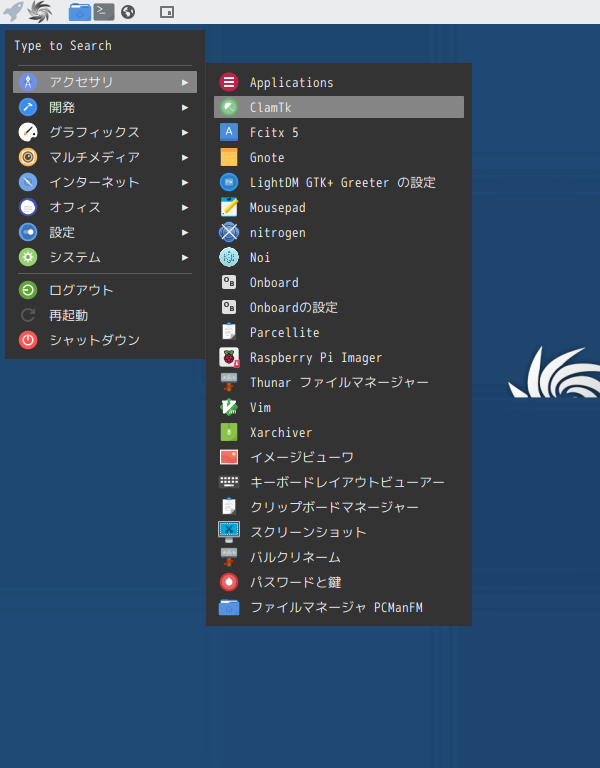Open Onboardの設定 entry
The image size is (600, 768).
[339, 308]
